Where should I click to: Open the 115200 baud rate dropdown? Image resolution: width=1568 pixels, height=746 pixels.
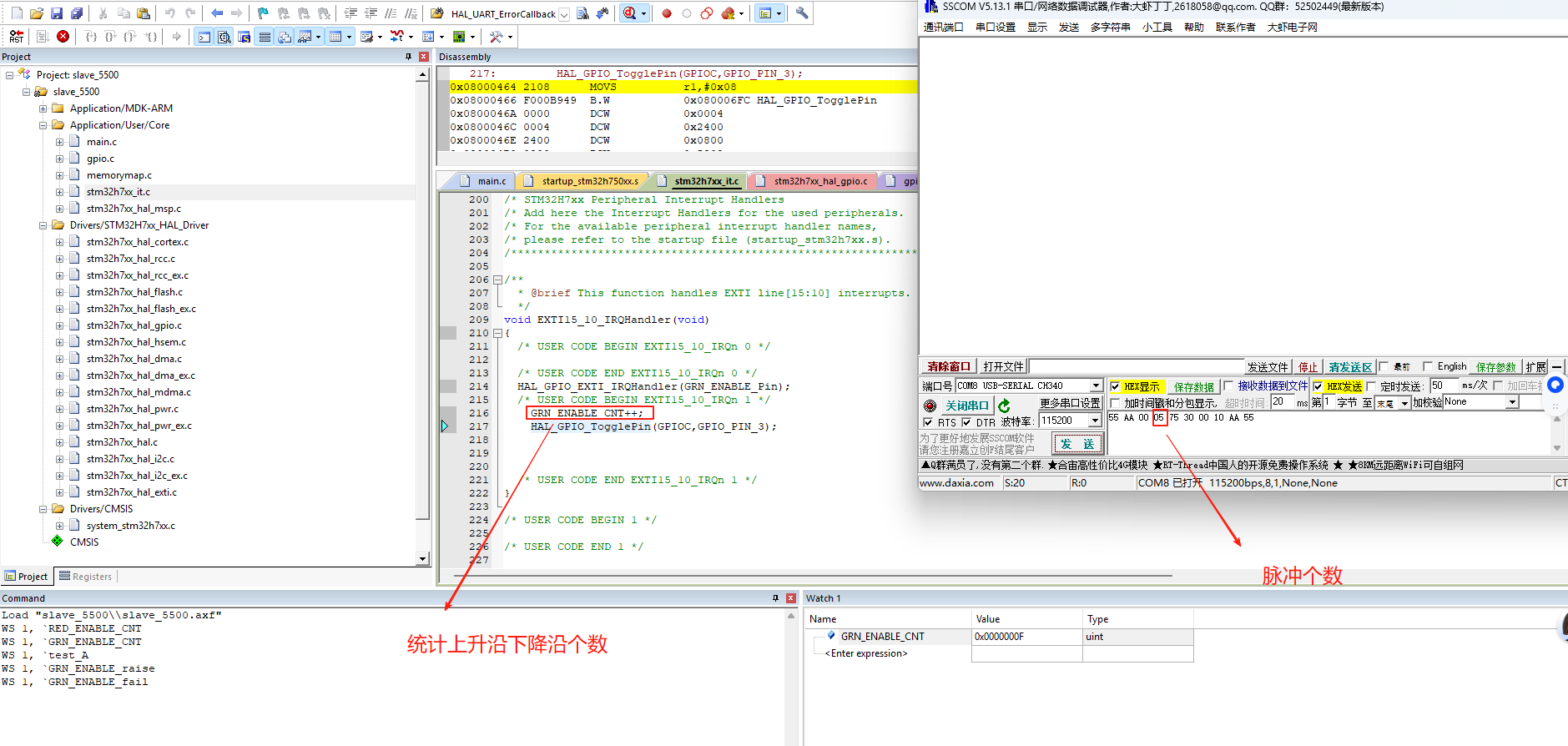1095,421
